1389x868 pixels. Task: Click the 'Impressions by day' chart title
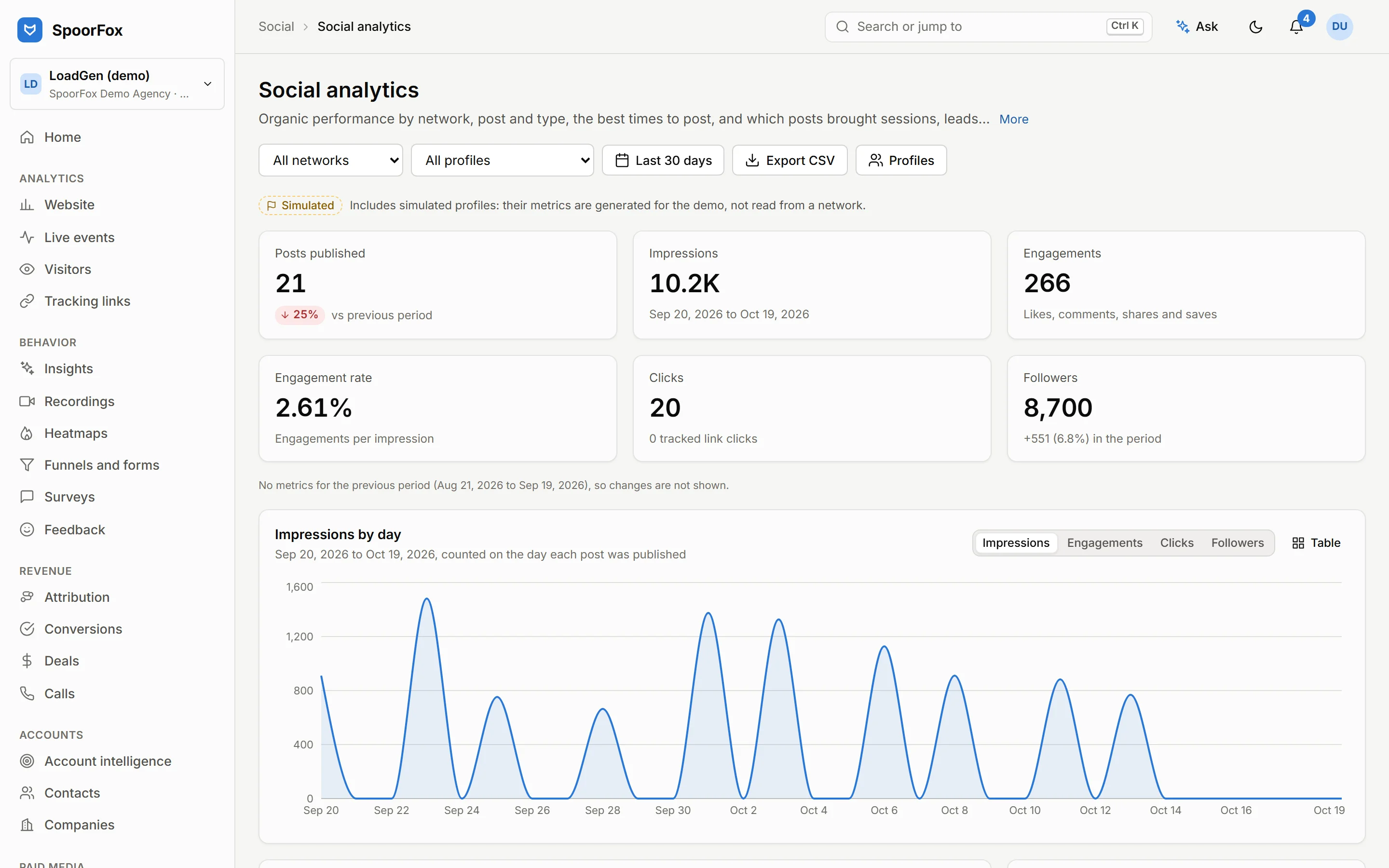pos(338,534)
